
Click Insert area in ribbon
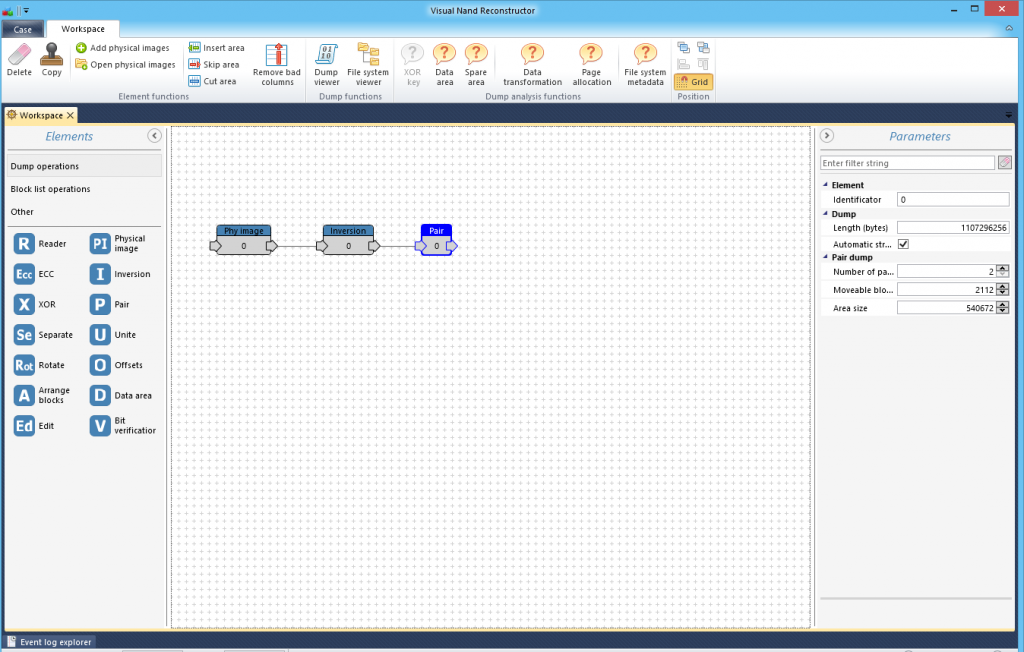point(216,48)
